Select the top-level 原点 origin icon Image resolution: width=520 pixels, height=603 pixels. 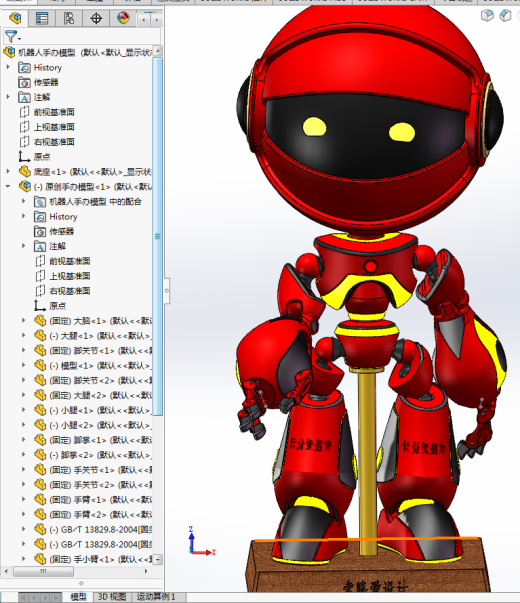pos(24,157)
